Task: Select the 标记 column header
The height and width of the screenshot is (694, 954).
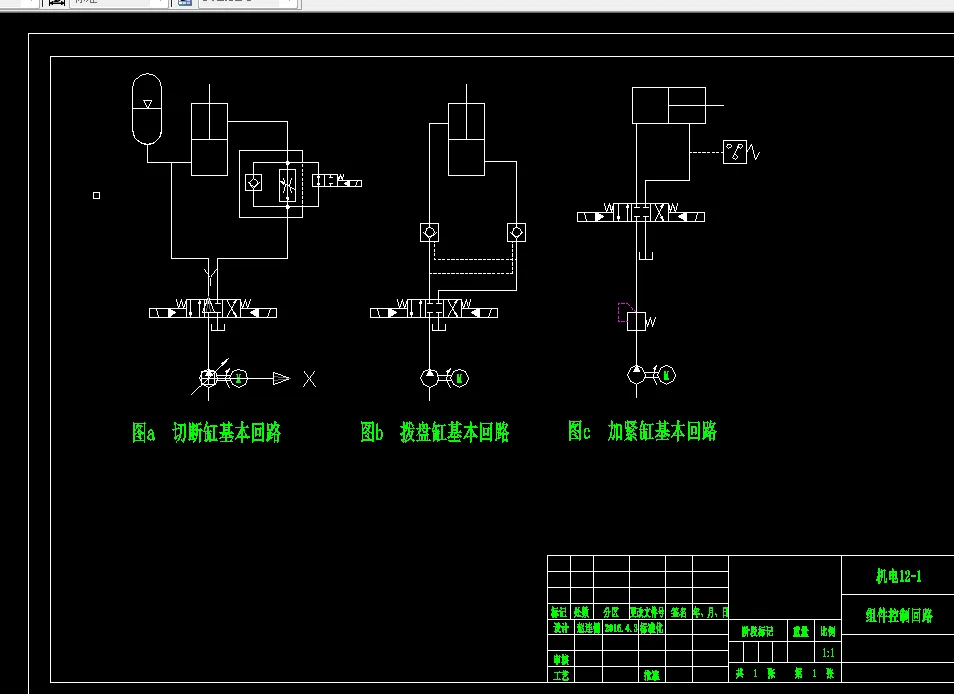Action: point(559,612)
